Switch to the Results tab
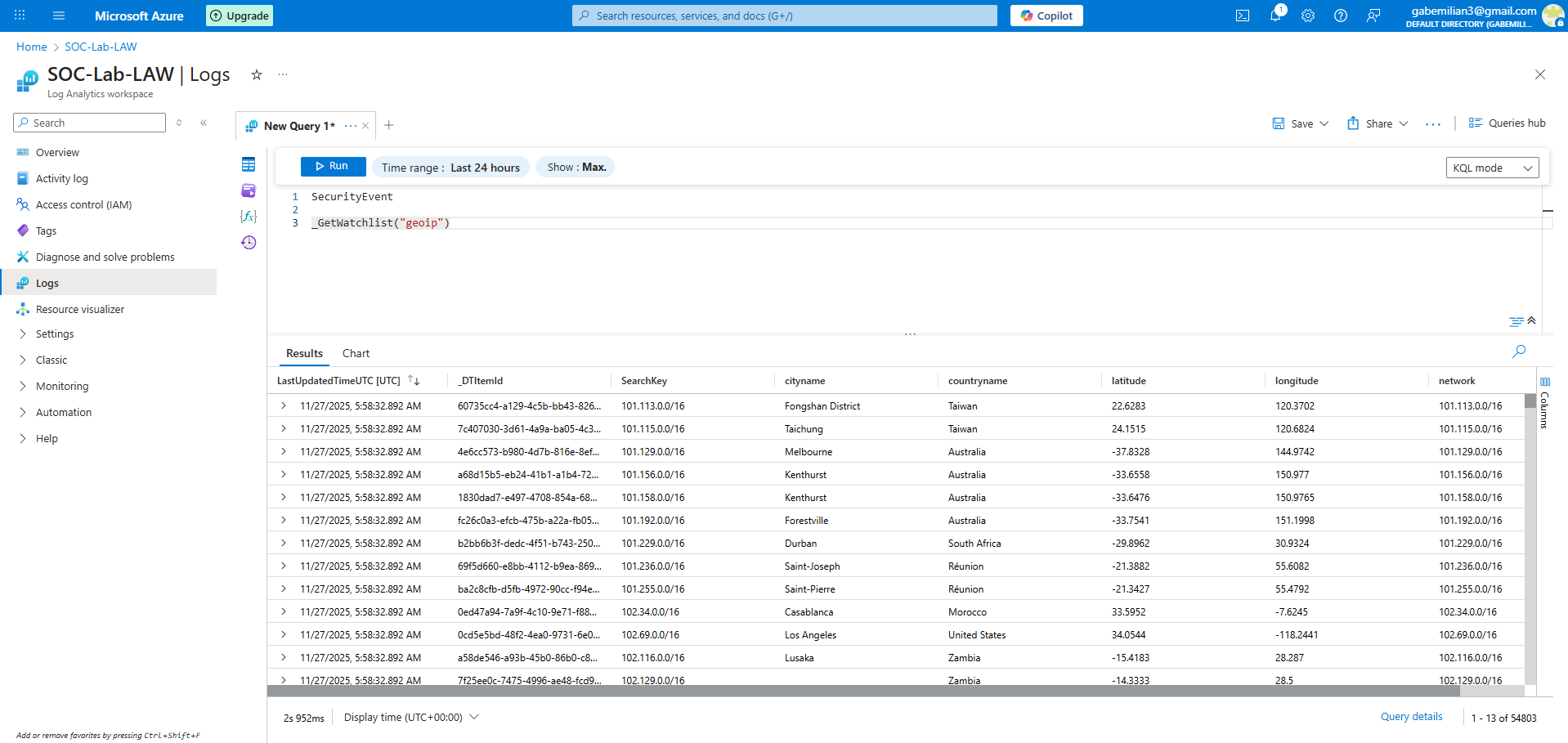Screen dimensions: 1568x743 point(304,353)
